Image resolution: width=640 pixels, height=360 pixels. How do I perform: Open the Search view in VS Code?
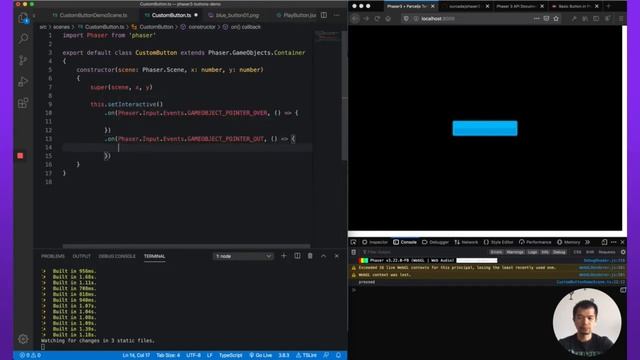pos(23,39)
